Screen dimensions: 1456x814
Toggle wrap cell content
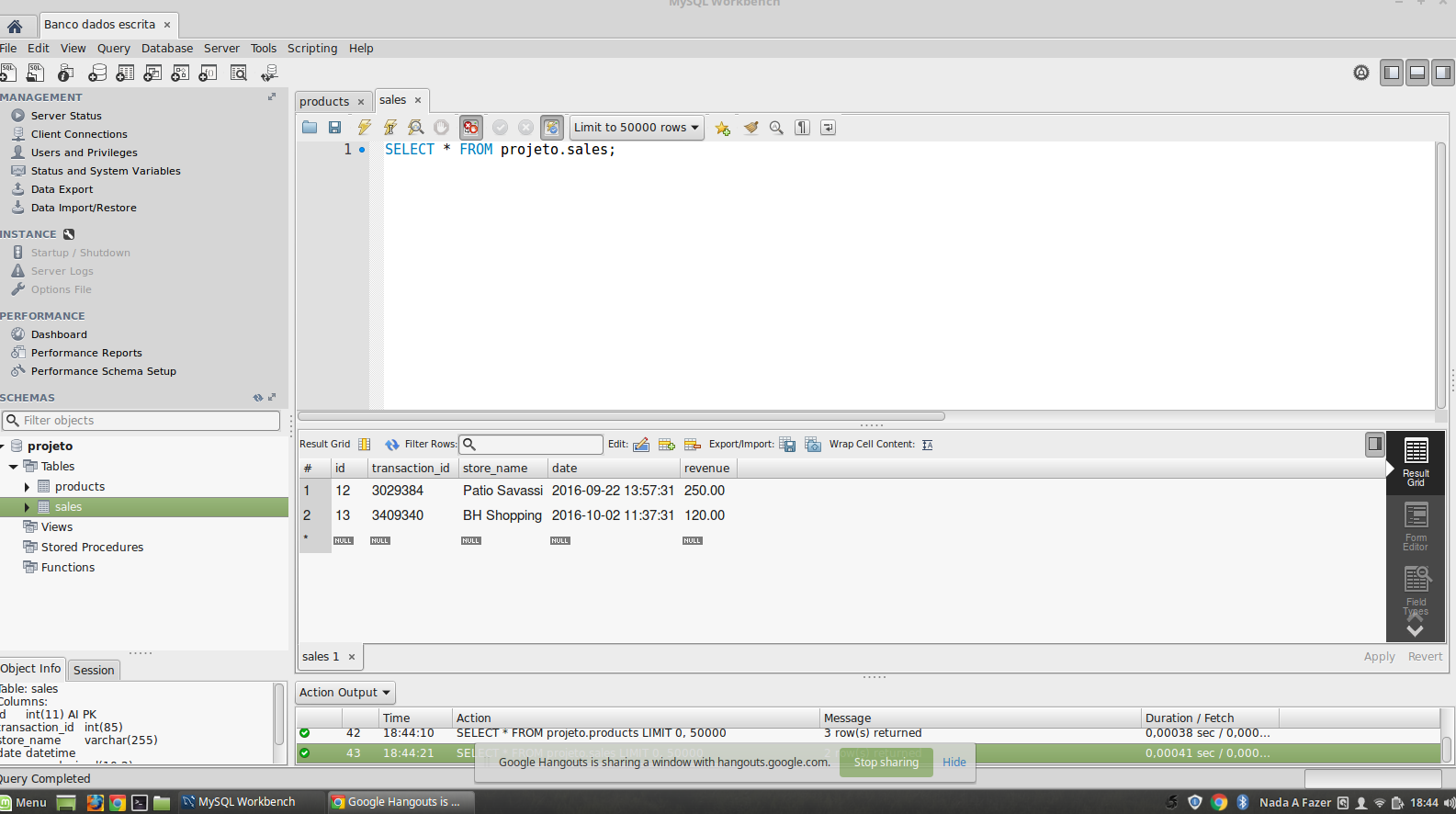point(928,445)
